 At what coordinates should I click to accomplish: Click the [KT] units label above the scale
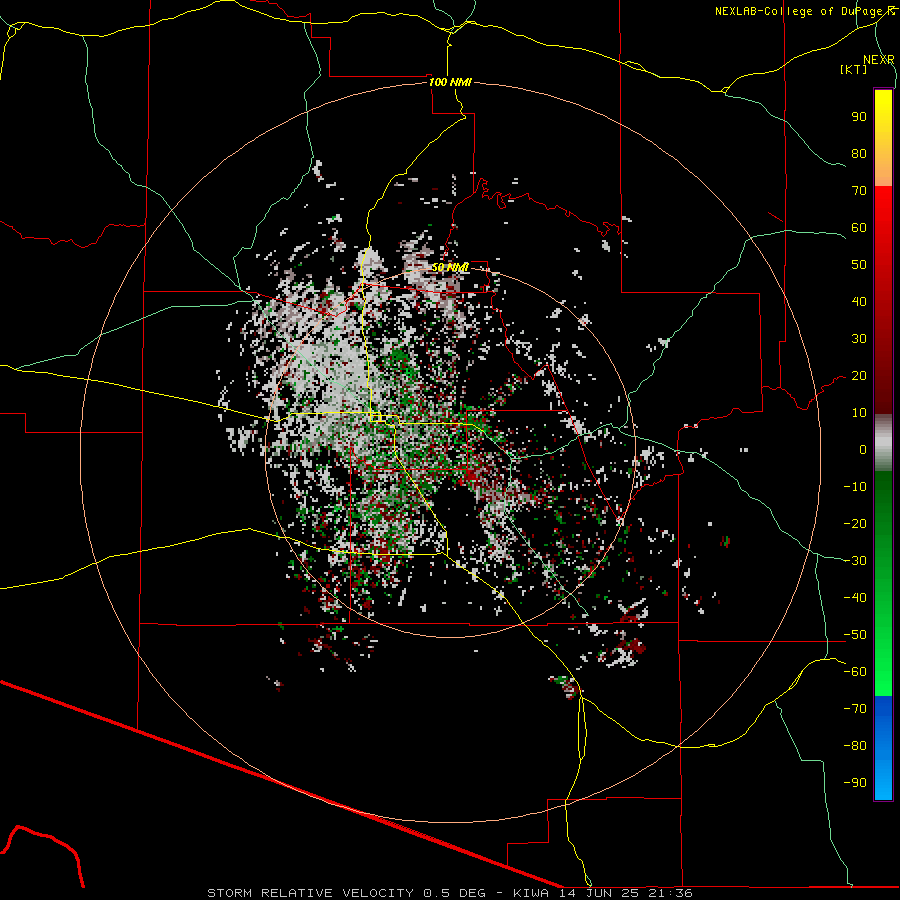click(853, 69)
